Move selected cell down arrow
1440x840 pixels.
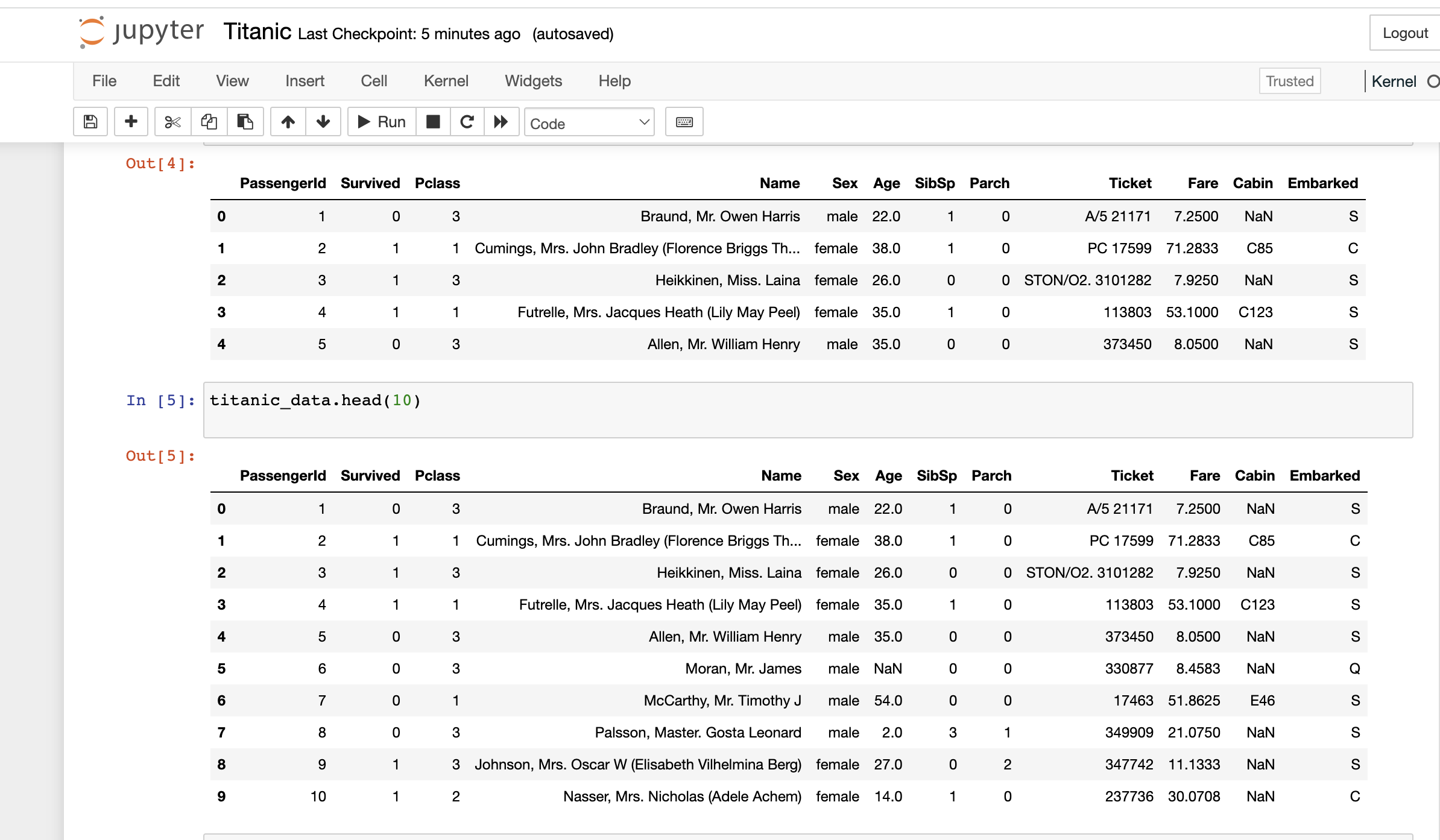pyautogui.click(x=323, y=122)
